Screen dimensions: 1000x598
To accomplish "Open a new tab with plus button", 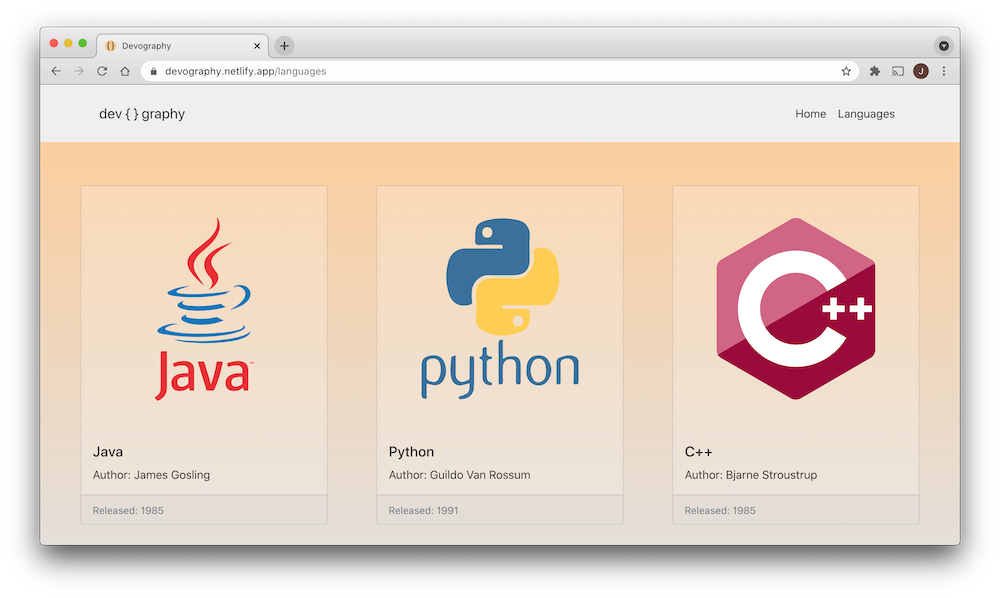I will click(x=284, y=46).
